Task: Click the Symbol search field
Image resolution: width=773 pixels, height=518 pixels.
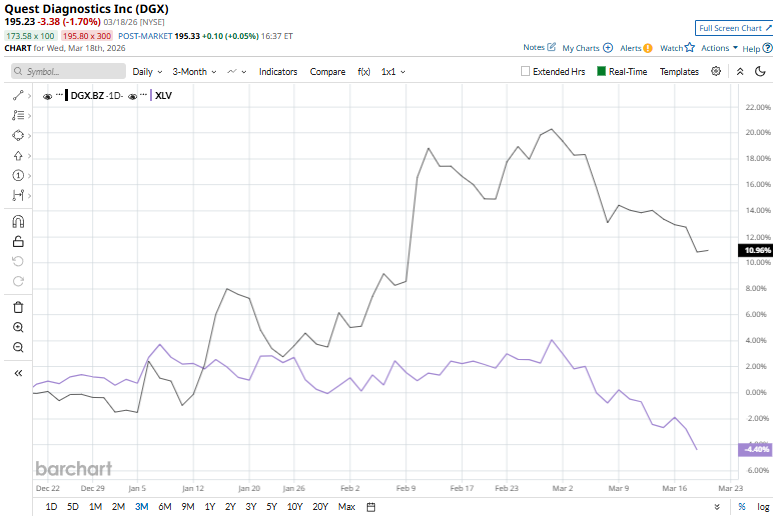Action: click(66, 72)
